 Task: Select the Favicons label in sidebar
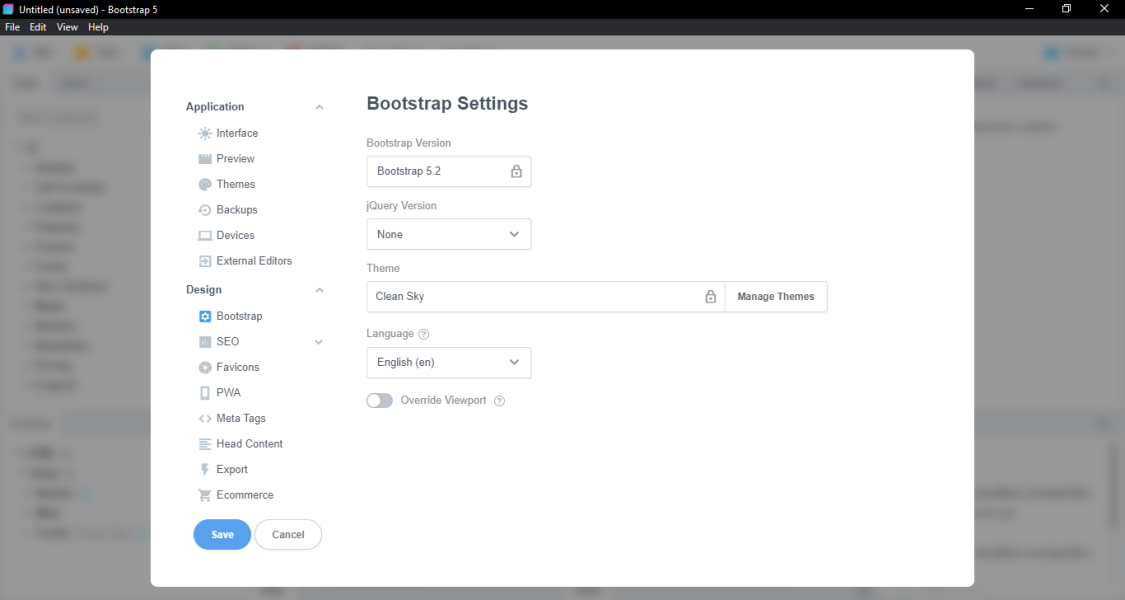pos(237,367)
